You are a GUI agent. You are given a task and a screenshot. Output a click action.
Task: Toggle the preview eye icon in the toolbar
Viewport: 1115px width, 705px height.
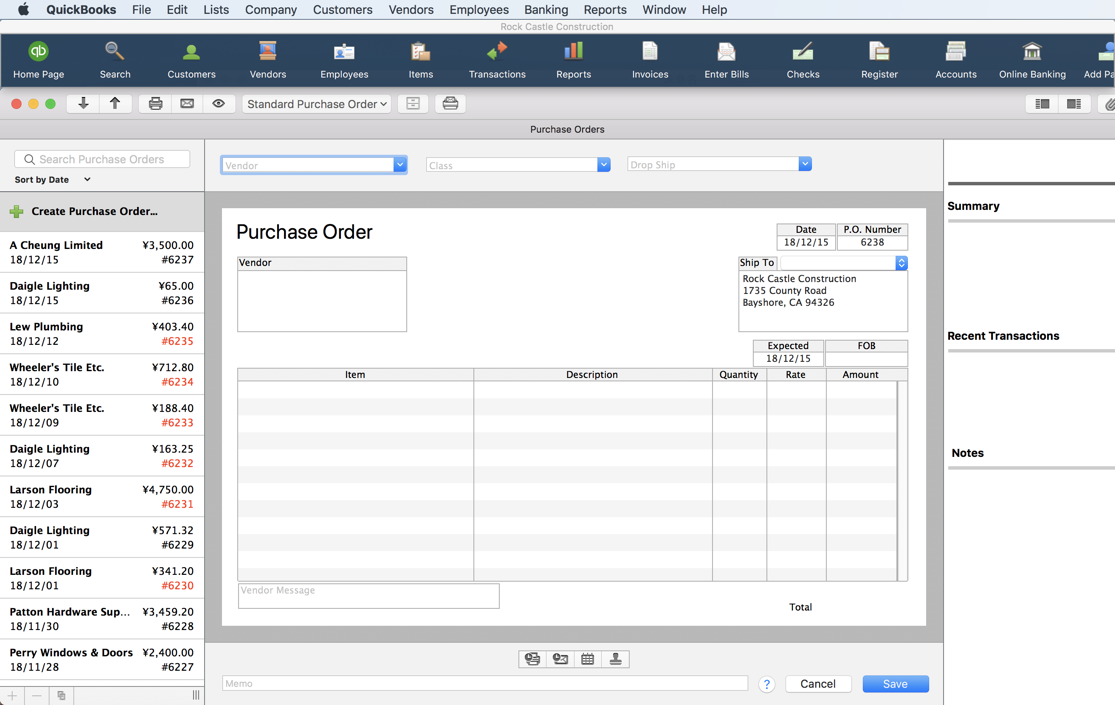coord(219,103)
